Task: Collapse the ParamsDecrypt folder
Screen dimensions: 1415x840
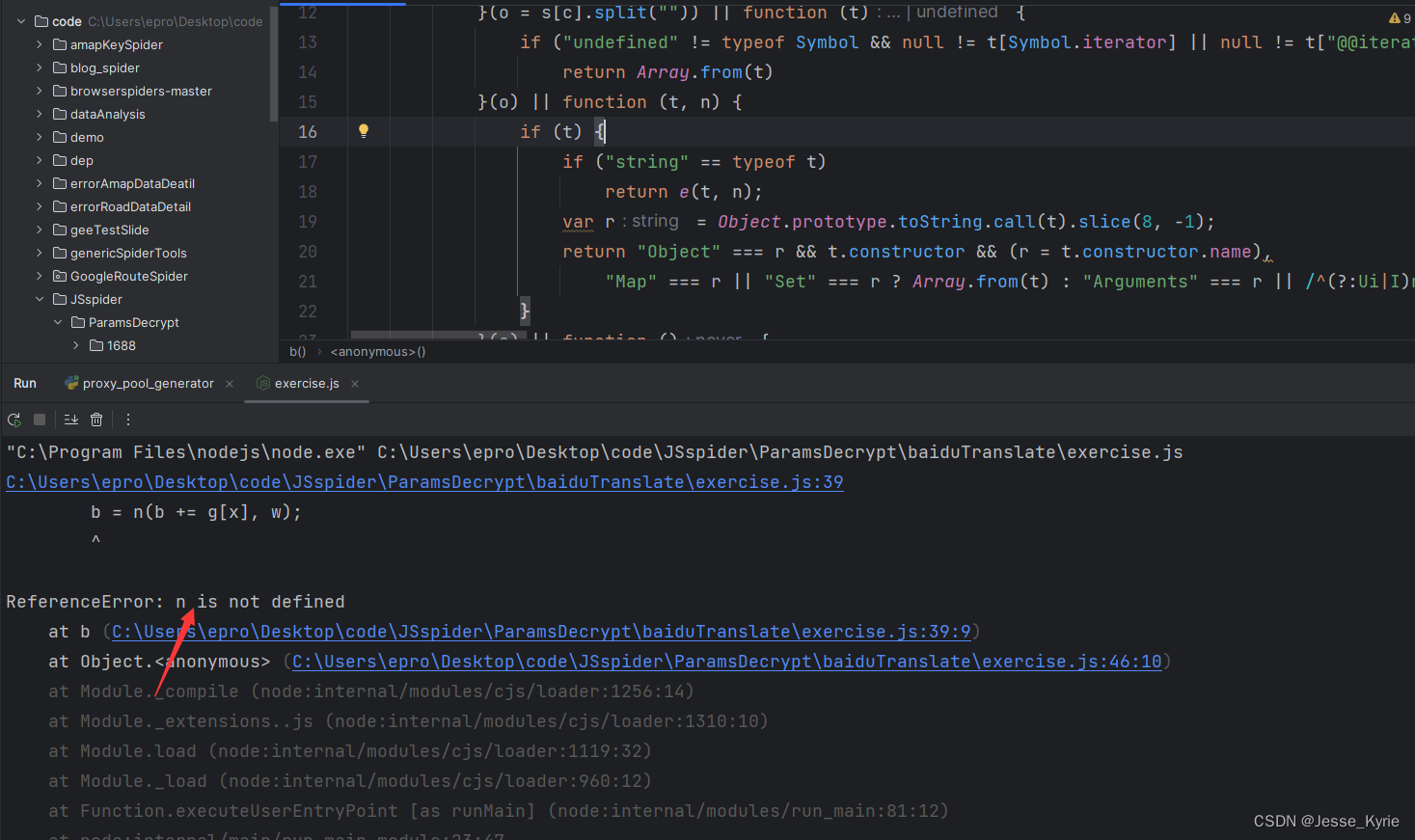Action: click(x=58, y=322)
